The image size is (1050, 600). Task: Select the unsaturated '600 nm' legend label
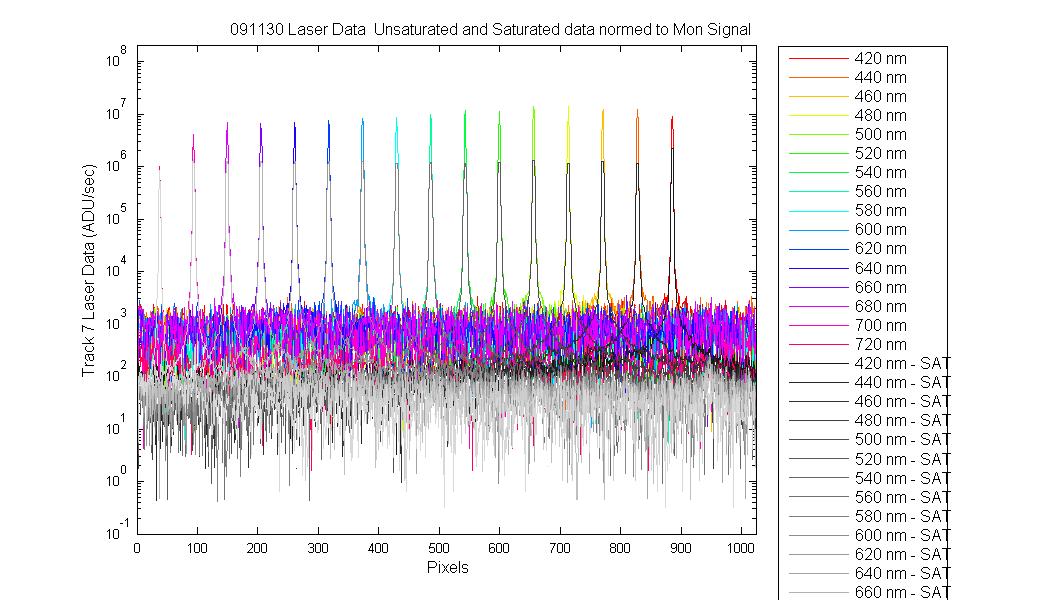pos(880,230)
